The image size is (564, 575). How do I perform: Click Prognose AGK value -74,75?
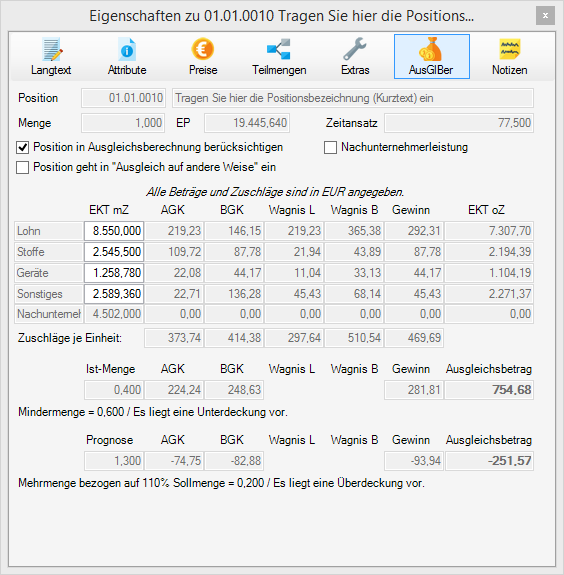coord(174,461)
